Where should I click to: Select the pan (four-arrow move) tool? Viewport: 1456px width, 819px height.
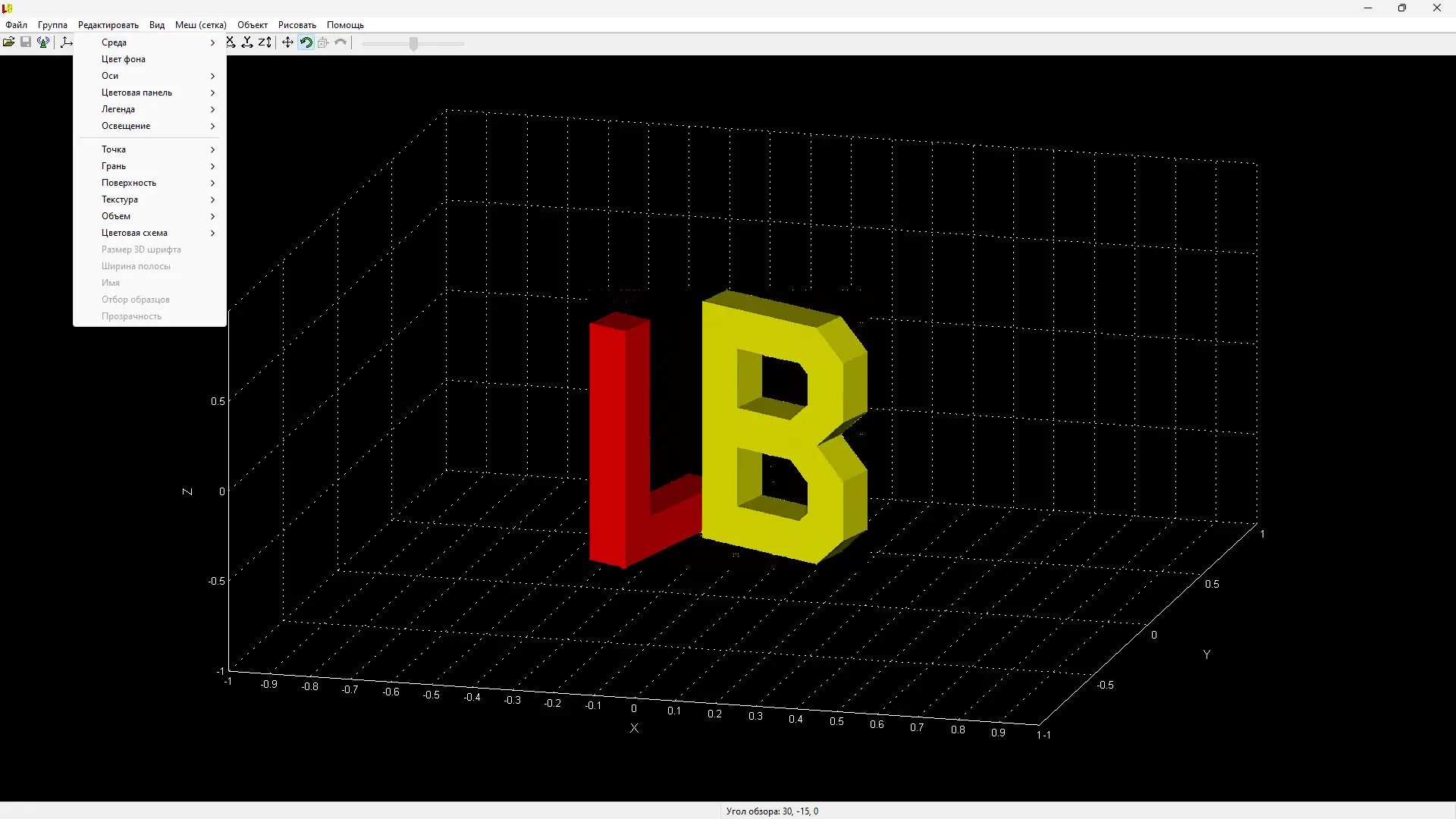coord(287,42)
